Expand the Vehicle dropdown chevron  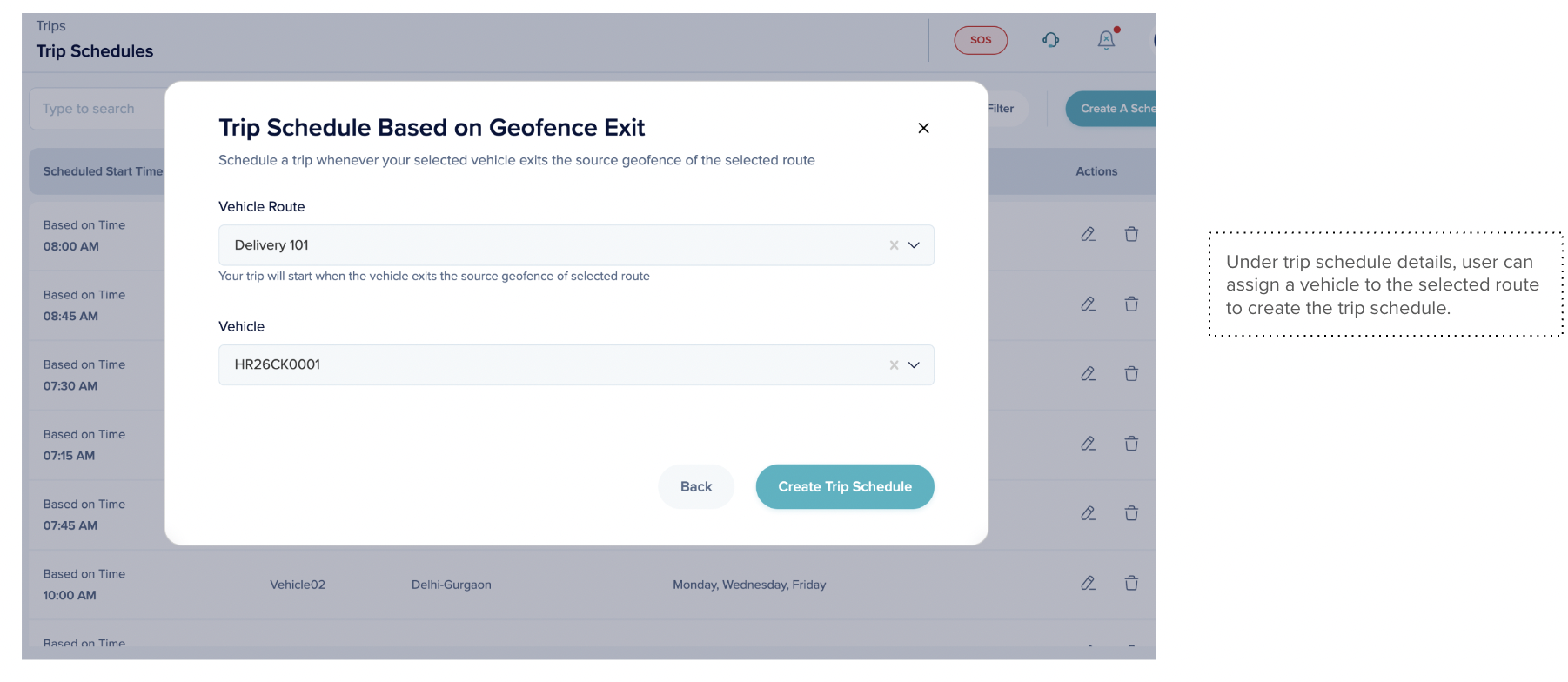tap(914, 365)
